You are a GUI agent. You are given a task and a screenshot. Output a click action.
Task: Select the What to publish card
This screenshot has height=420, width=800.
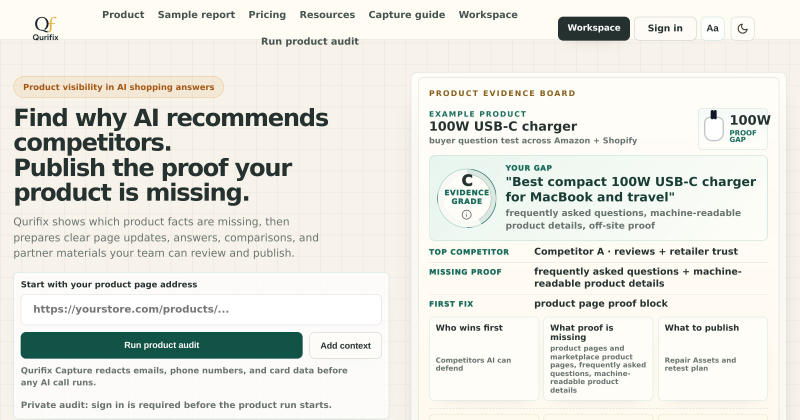coord(713,359)
